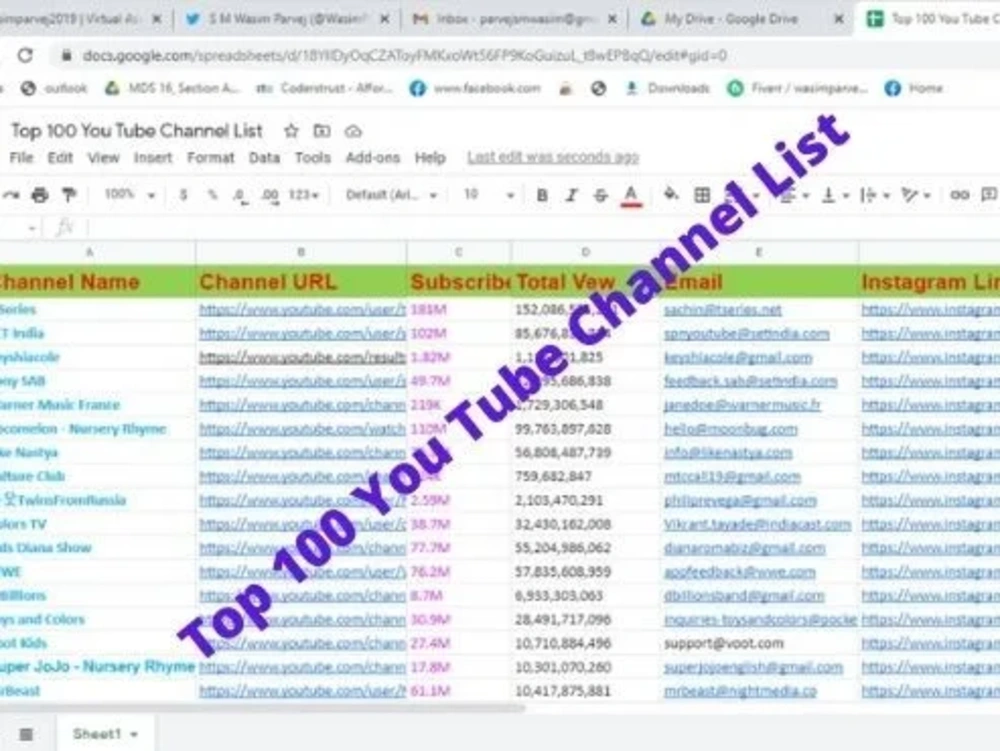
Task: Click the borders icon
Action: (x=702, y=195)
